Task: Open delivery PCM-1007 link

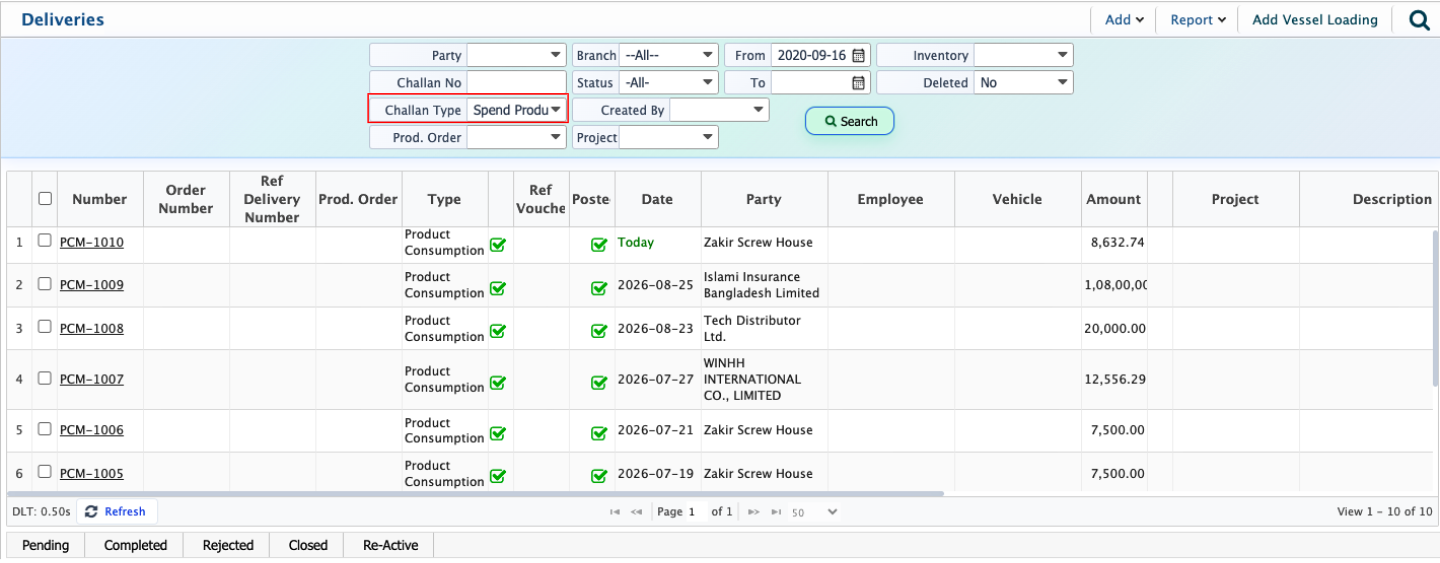Action: coord(92,379)
